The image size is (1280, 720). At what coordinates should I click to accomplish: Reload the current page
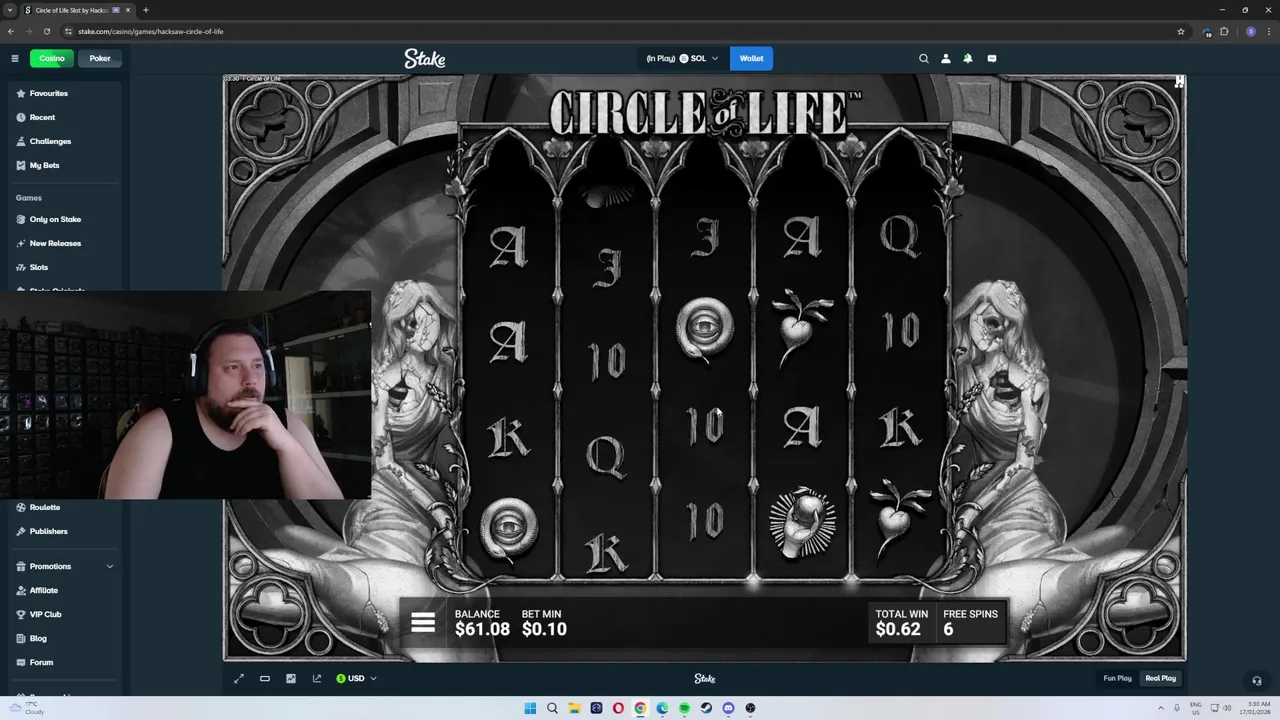coord(47,31)
